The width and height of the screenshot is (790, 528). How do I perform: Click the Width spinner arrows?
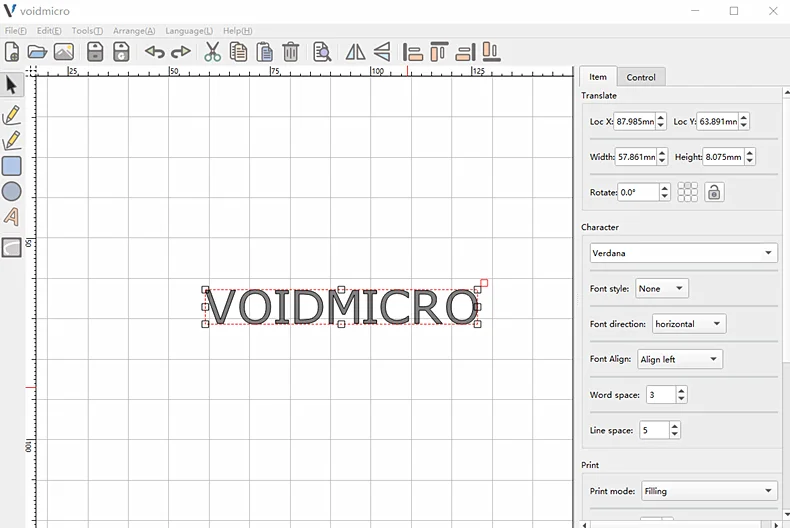tap(662, 157)
